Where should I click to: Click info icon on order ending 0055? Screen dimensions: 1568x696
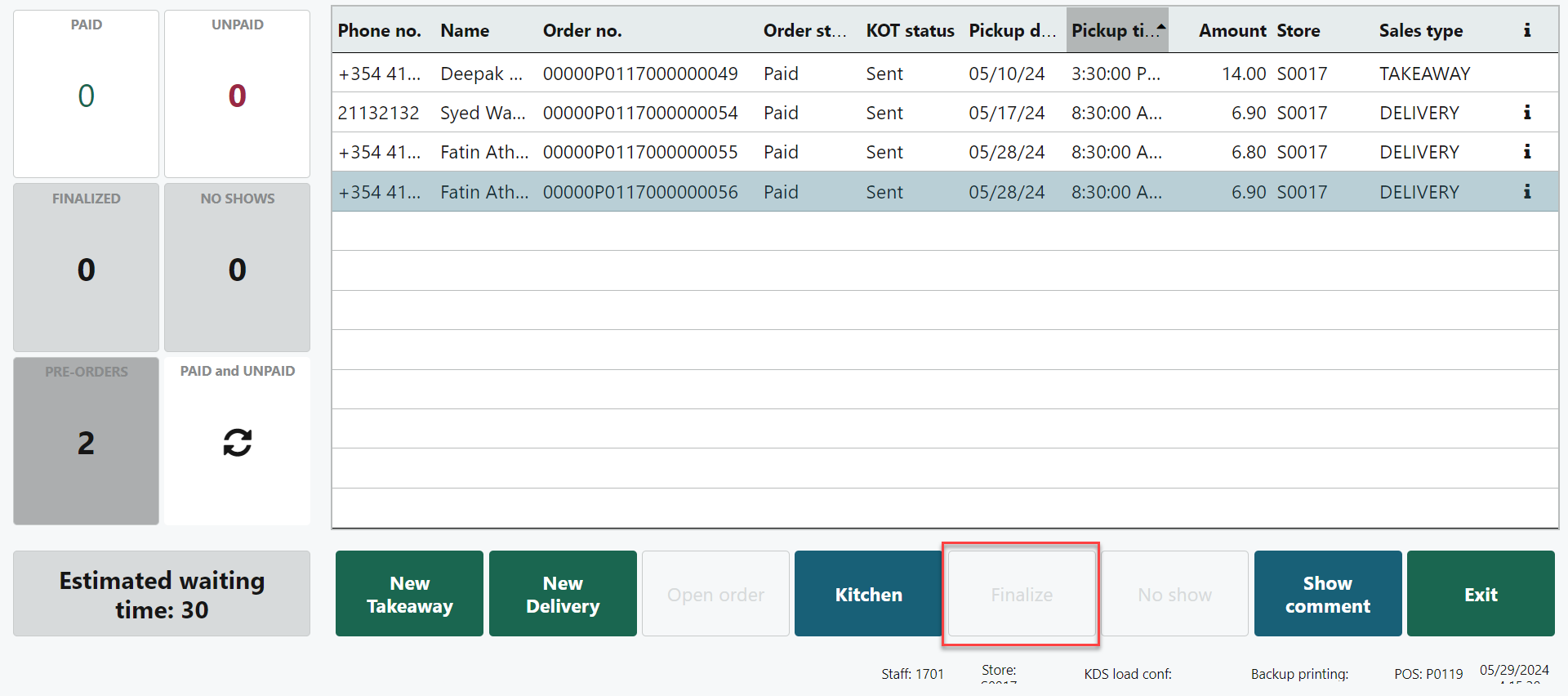[1526, 152]
